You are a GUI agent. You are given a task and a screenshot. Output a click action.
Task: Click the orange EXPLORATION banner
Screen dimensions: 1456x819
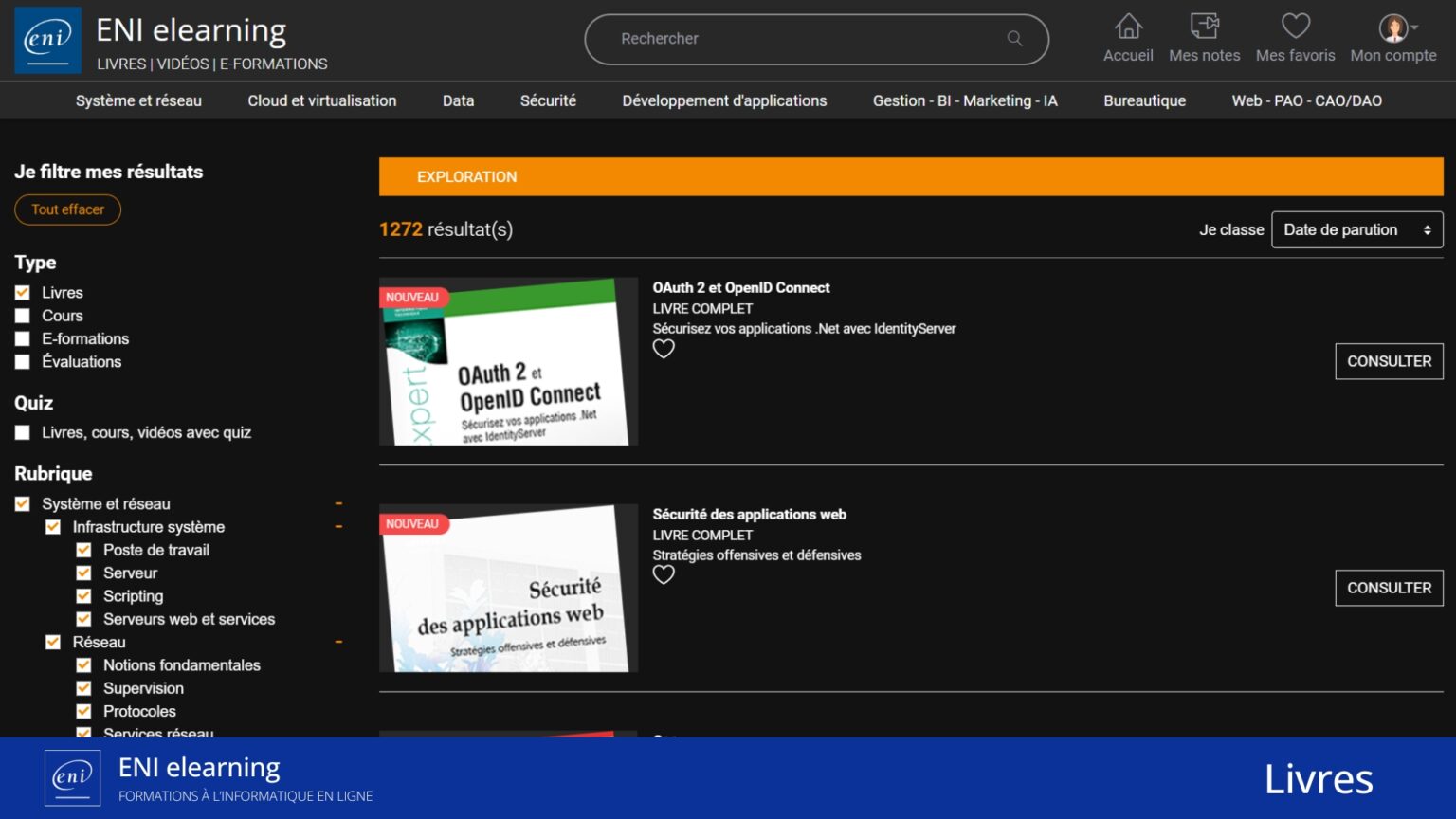tap(910, 176)
